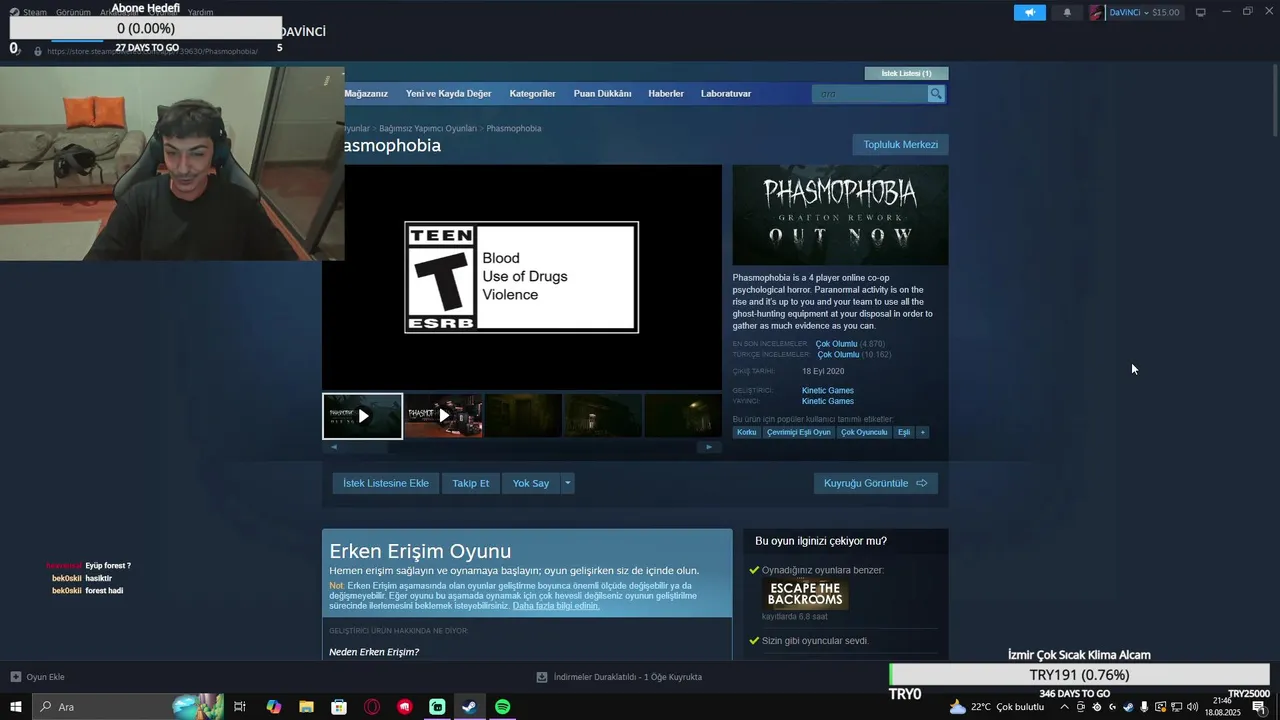The width and height of the screenshot is (1280, 720).
Task: Click the Phasmophobia header capsule image
Action: (840, 215)
